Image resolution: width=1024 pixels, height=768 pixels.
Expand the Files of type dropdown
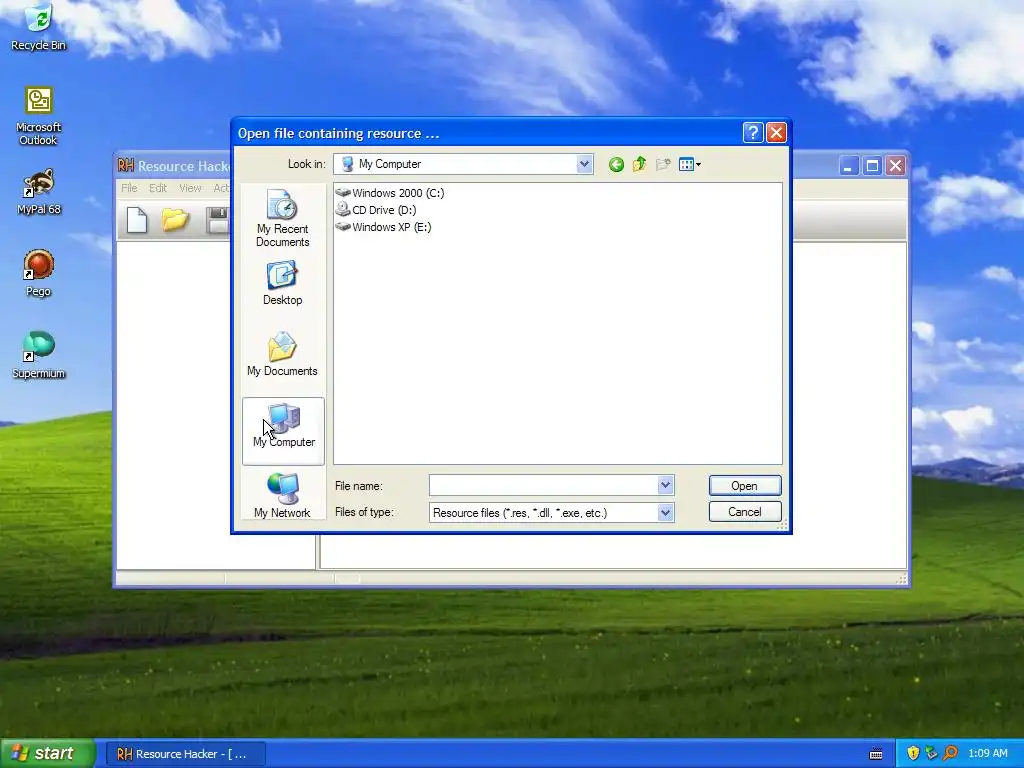click(665, 513)
